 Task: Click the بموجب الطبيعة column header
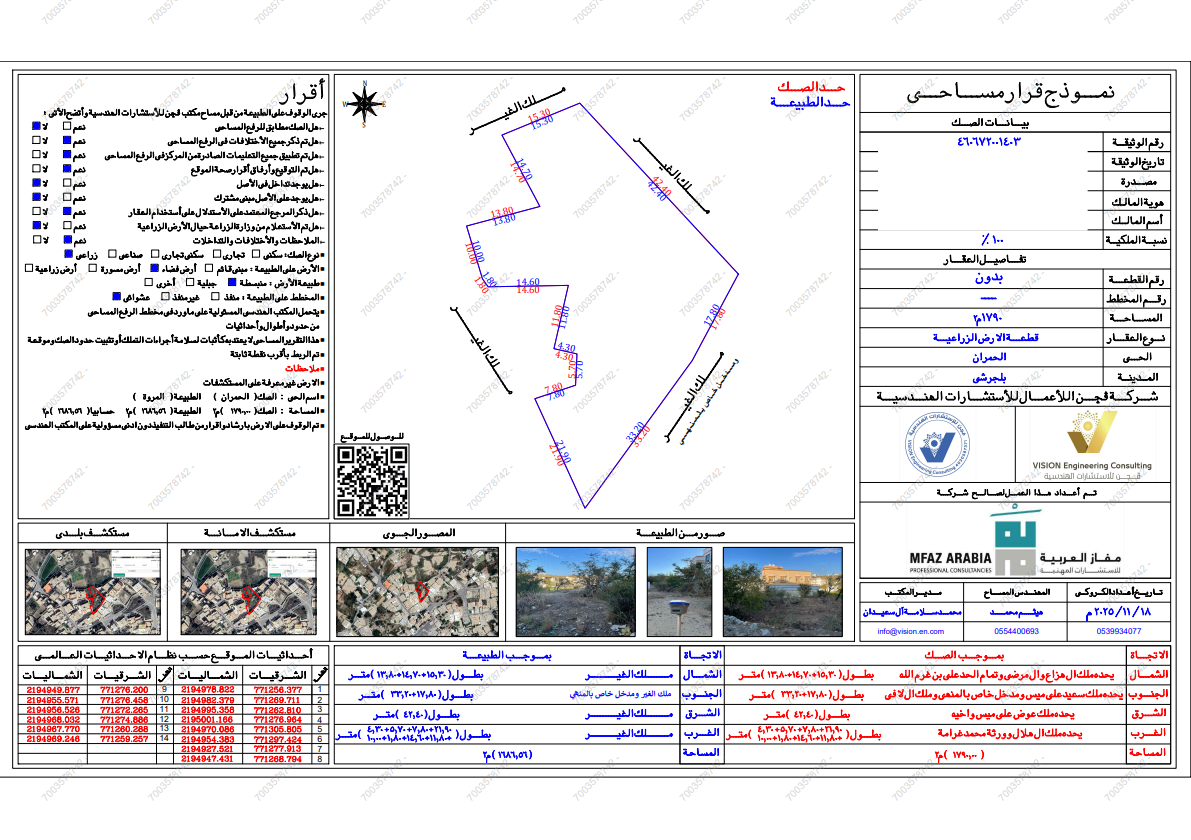coord(507,655)
